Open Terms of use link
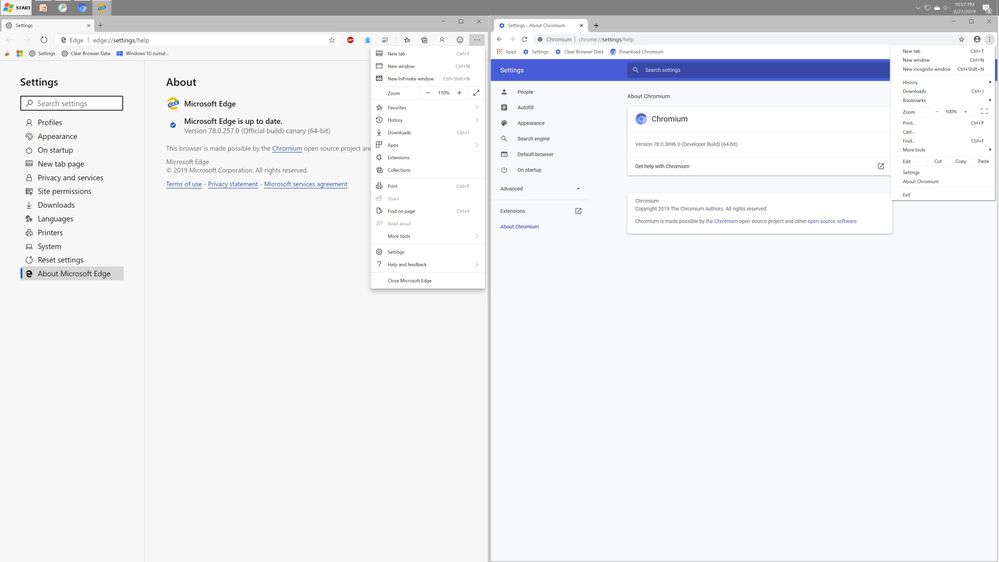The width and height of the screenshot is (999, 562). point(183,184)
